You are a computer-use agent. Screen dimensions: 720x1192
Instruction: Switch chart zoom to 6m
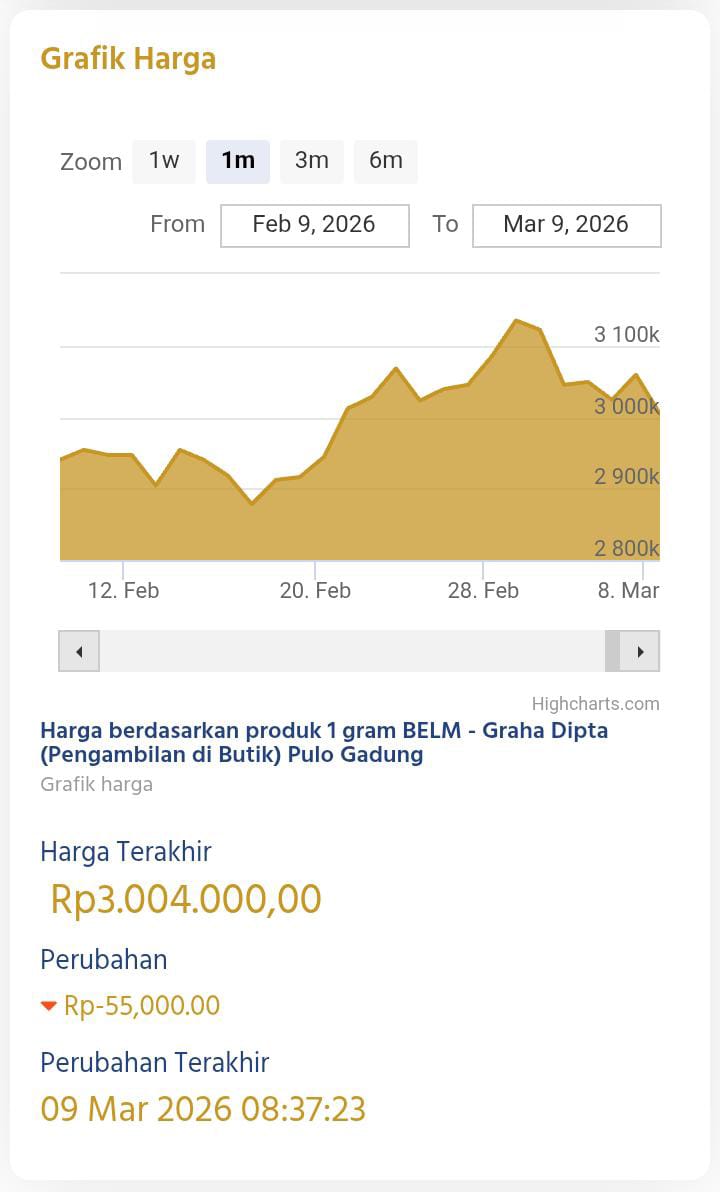coord(386,161)
